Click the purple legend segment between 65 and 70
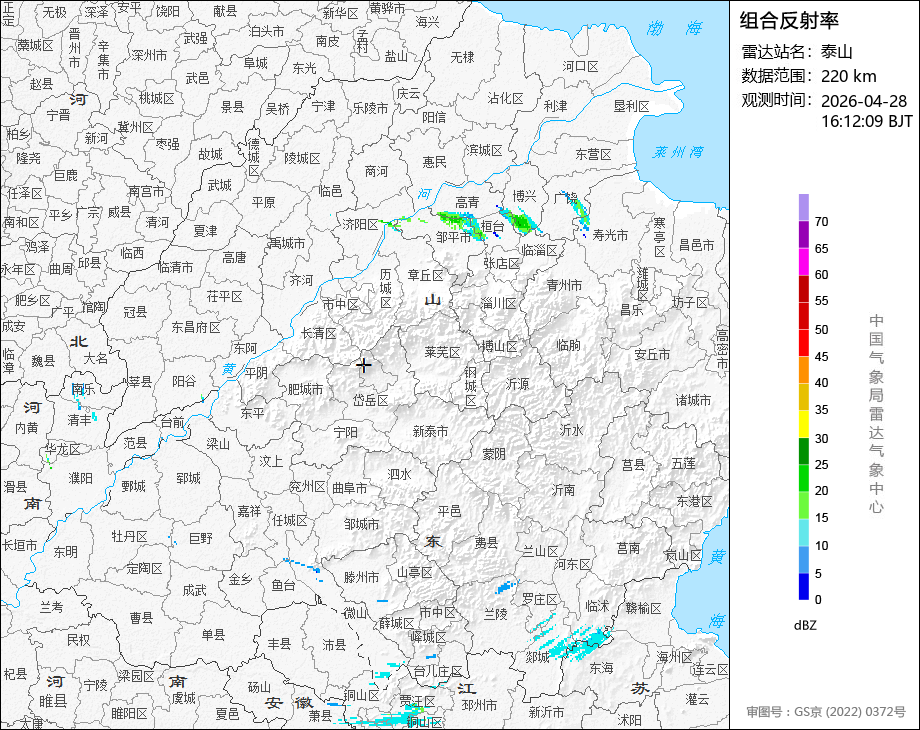The width and height of the screenshot is (920, 730). tap(804, 234)
